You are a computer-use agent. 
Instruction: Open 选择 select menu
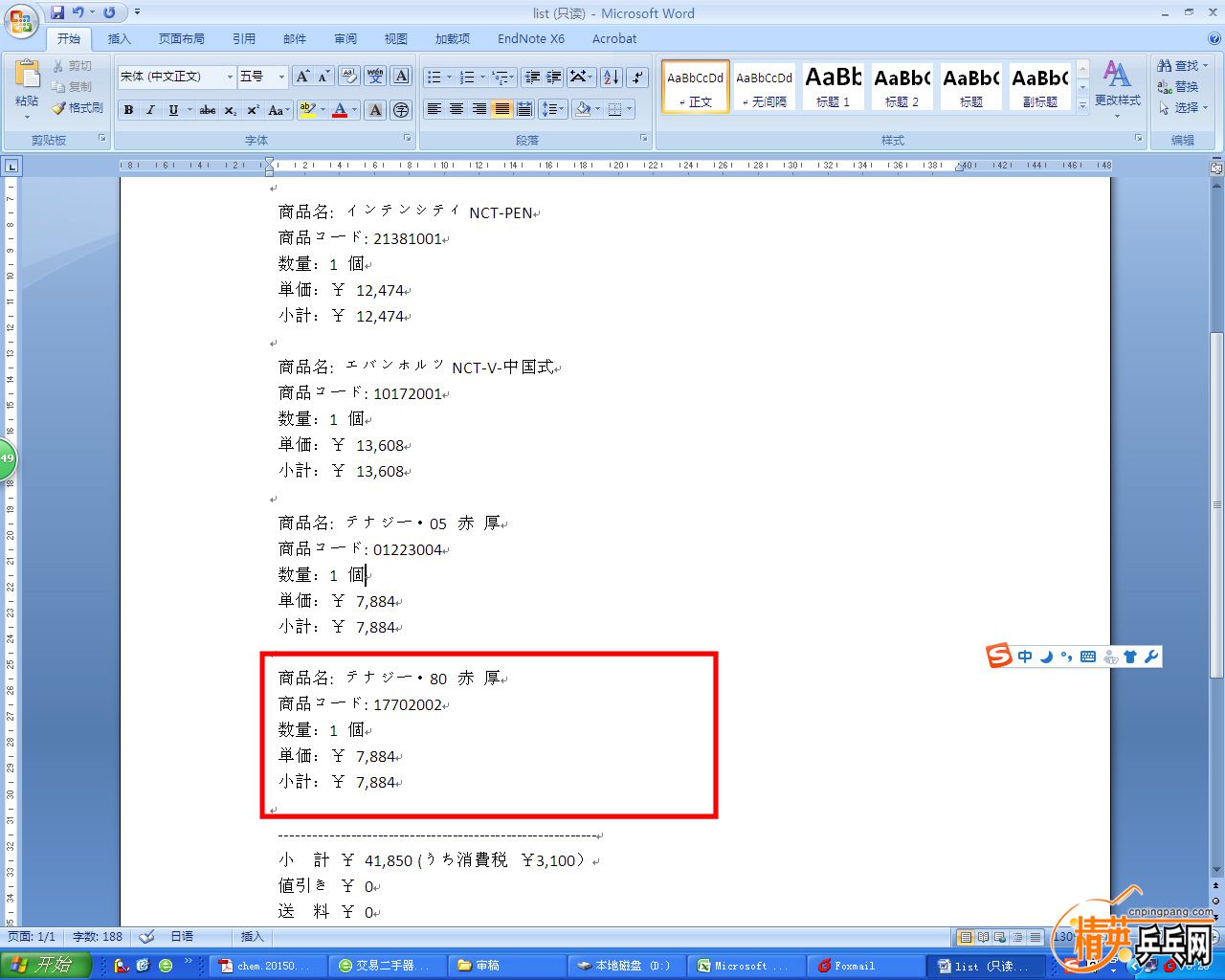click(x=1183, y=107)
